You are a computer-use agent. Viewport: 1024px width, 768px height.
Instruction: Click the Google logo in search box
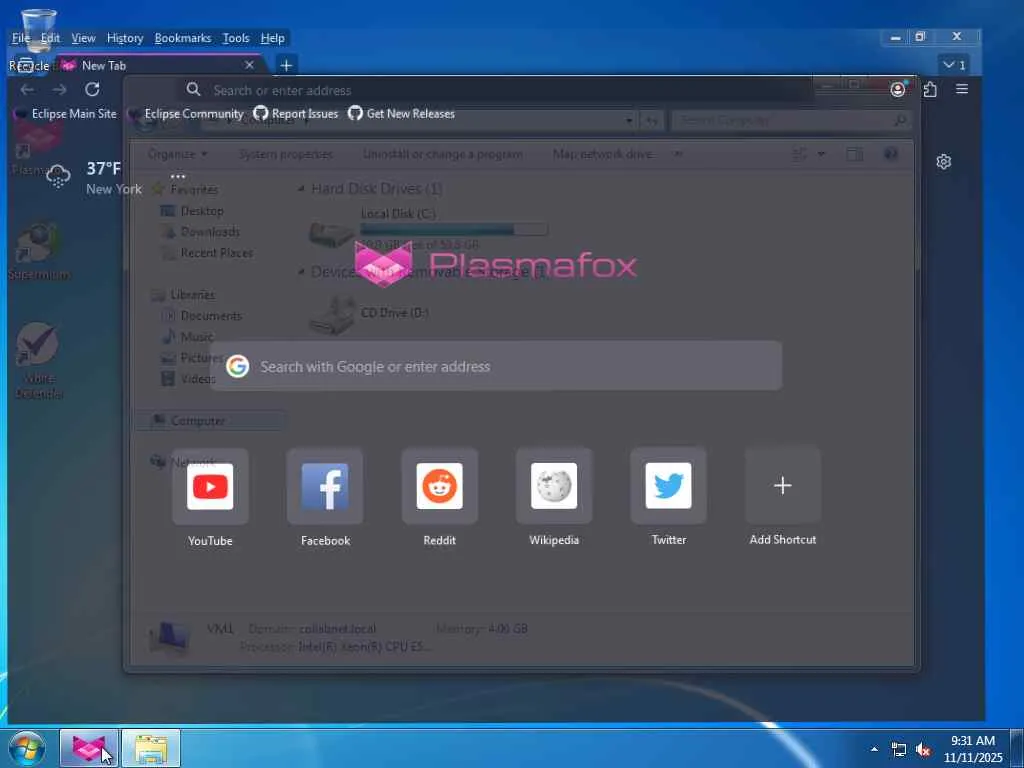tap(238, 366)
